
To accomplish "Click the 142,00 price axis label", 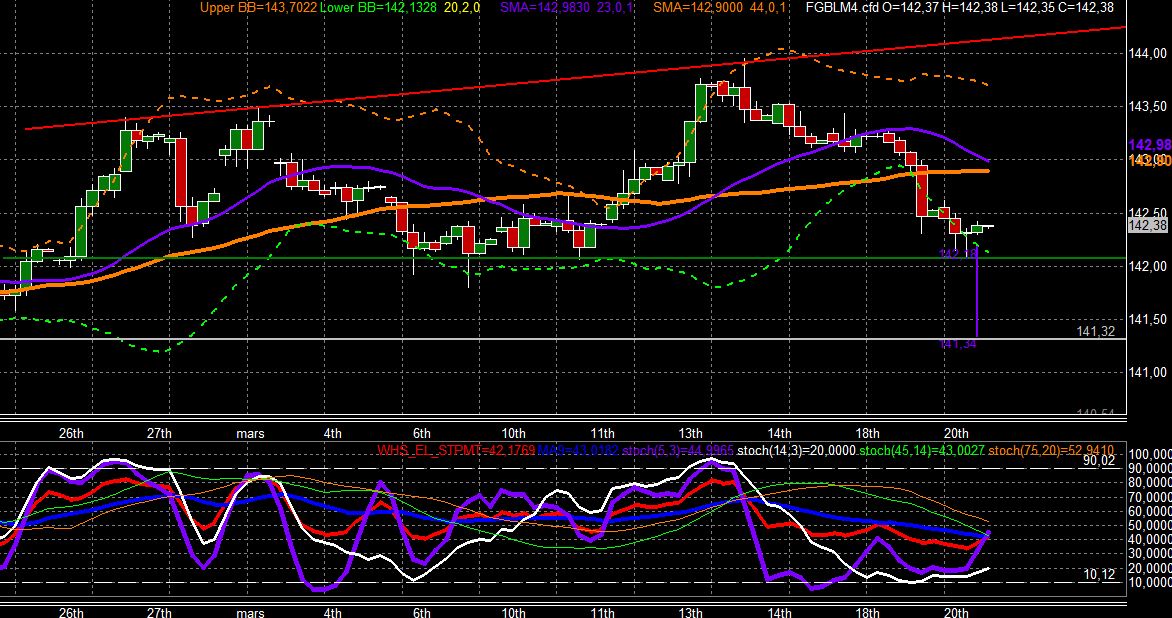I will [x=1148, y=267].
